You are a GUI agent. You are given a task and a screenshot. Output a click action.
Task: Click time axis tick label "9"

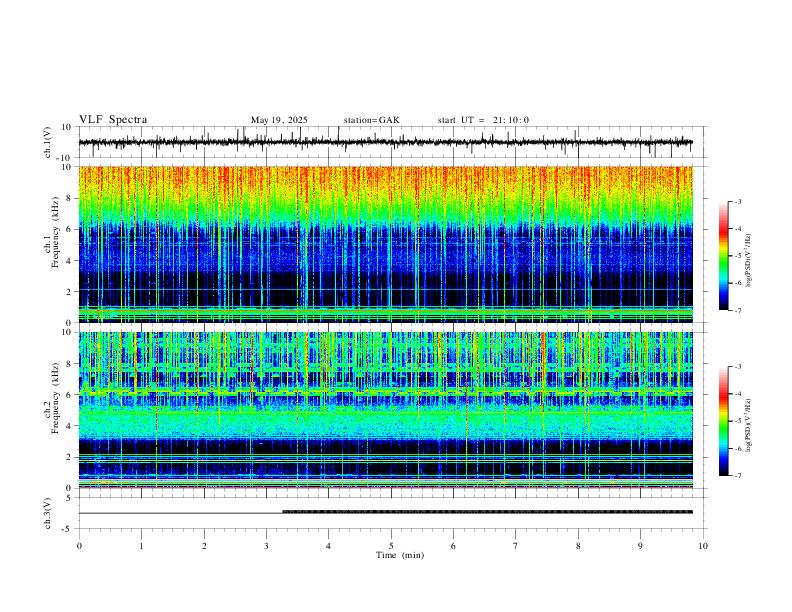click(x=640, y=546)
